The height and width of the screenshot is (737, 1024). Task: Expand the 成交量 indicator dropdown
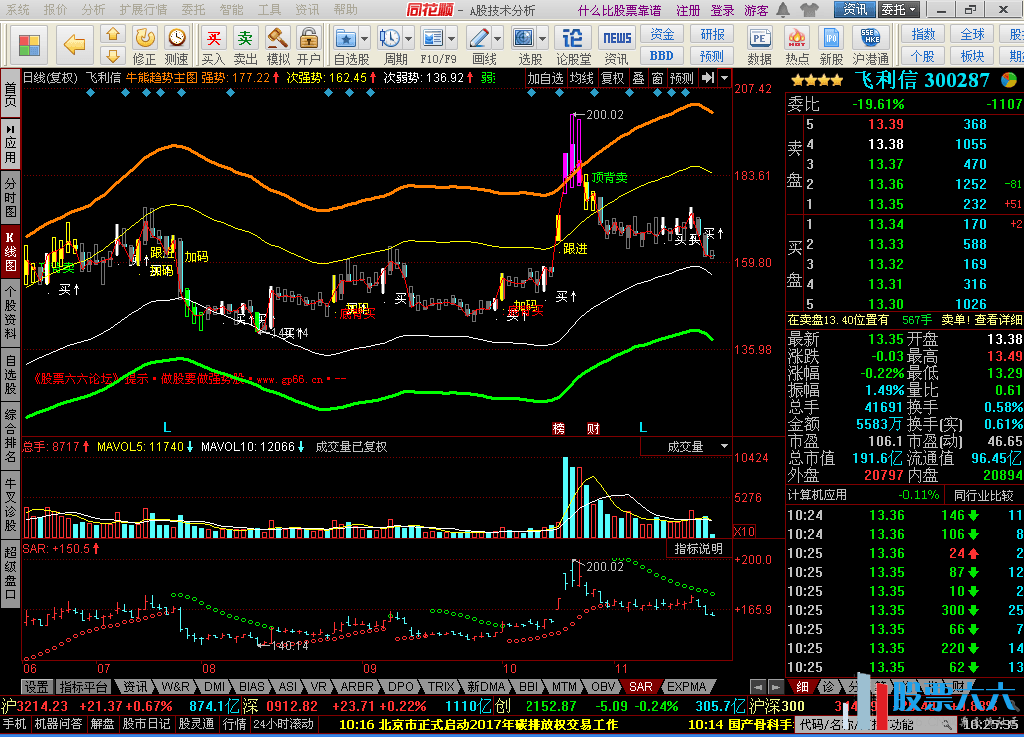tap(723, 446)
